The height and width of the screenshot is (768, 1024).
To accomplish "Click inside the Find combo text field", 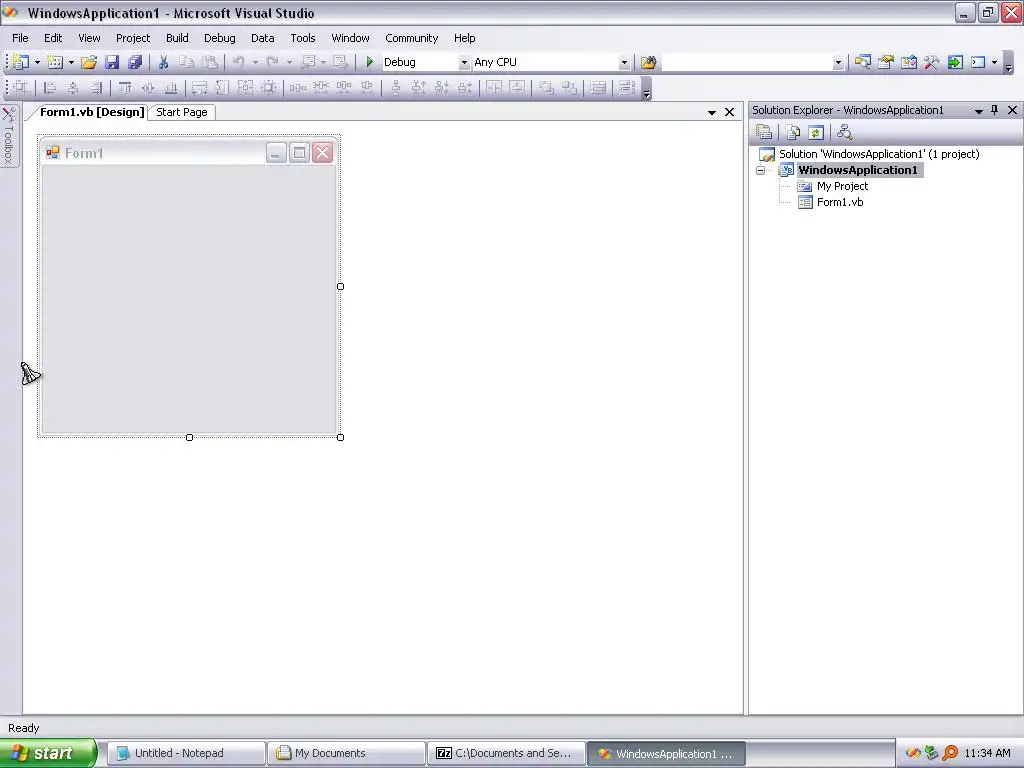I will pos(747,63).
